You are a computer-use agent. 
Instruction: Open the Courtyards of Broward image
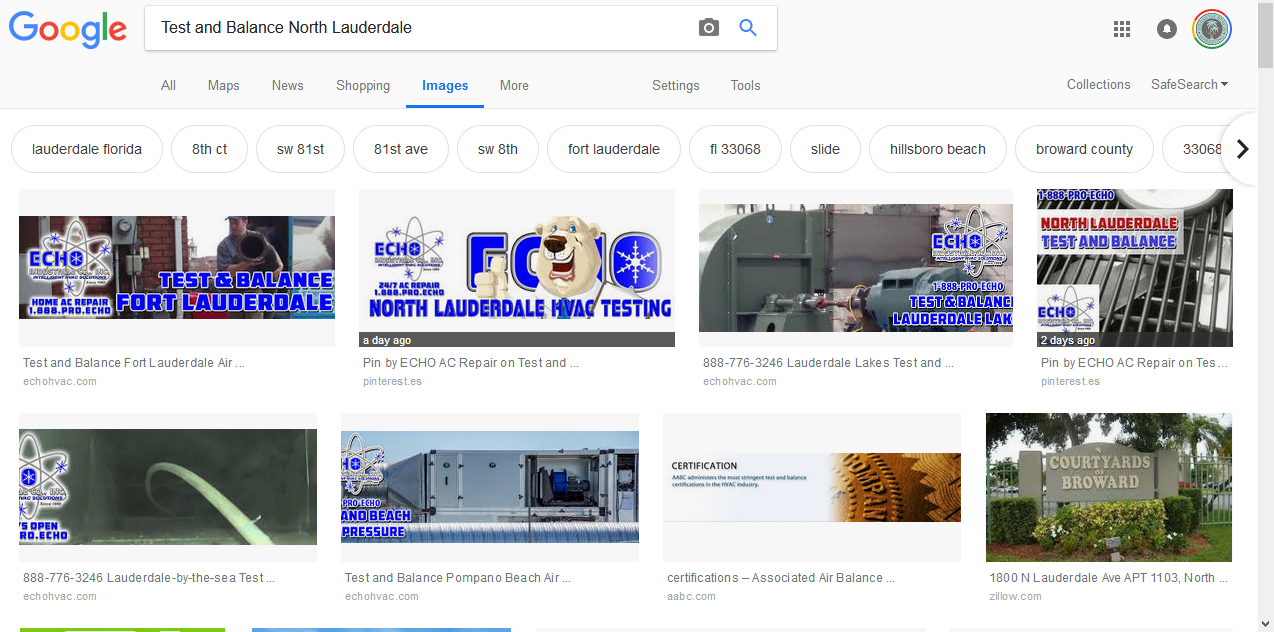[1108, 487]
